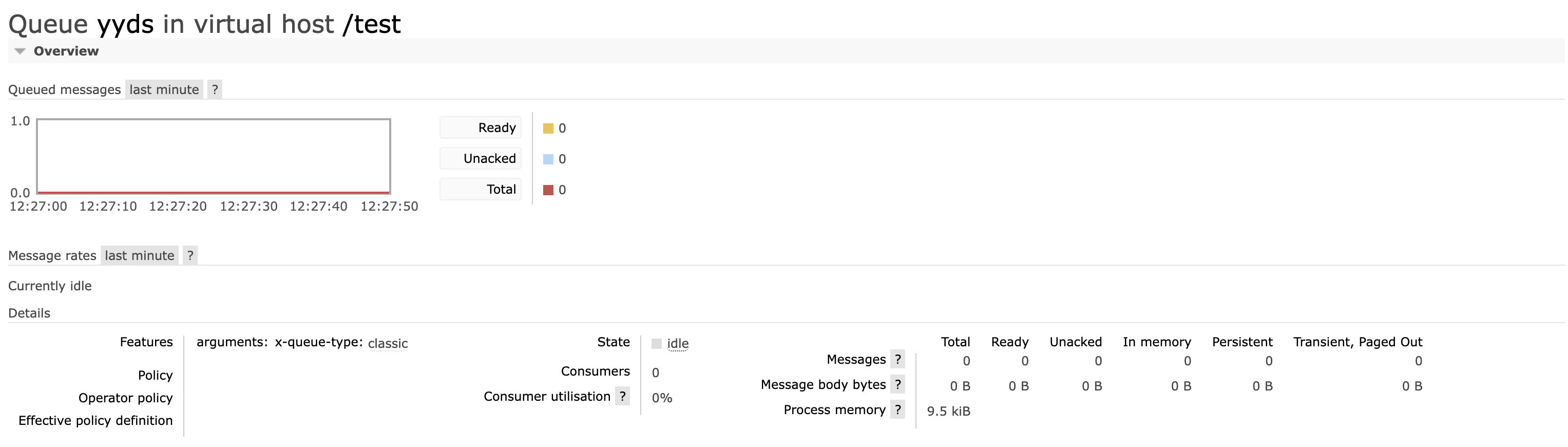Click the Queued messages help question mark
Viewport: 1568px width, 447px height.
pos(215,89)
